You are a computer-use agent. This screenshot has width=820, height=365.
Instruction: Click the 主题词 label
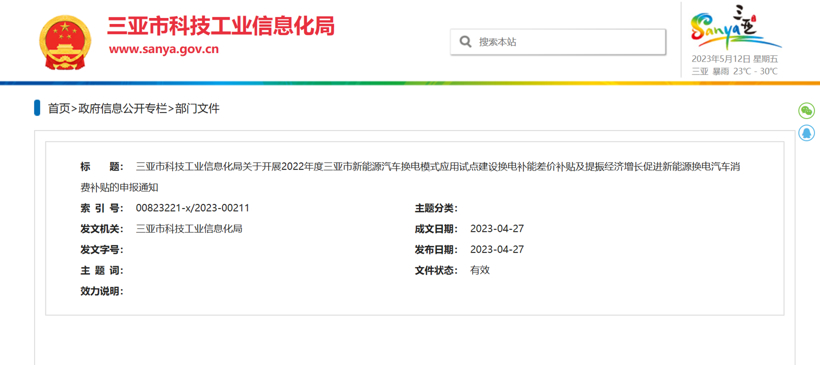coord(102,270)
